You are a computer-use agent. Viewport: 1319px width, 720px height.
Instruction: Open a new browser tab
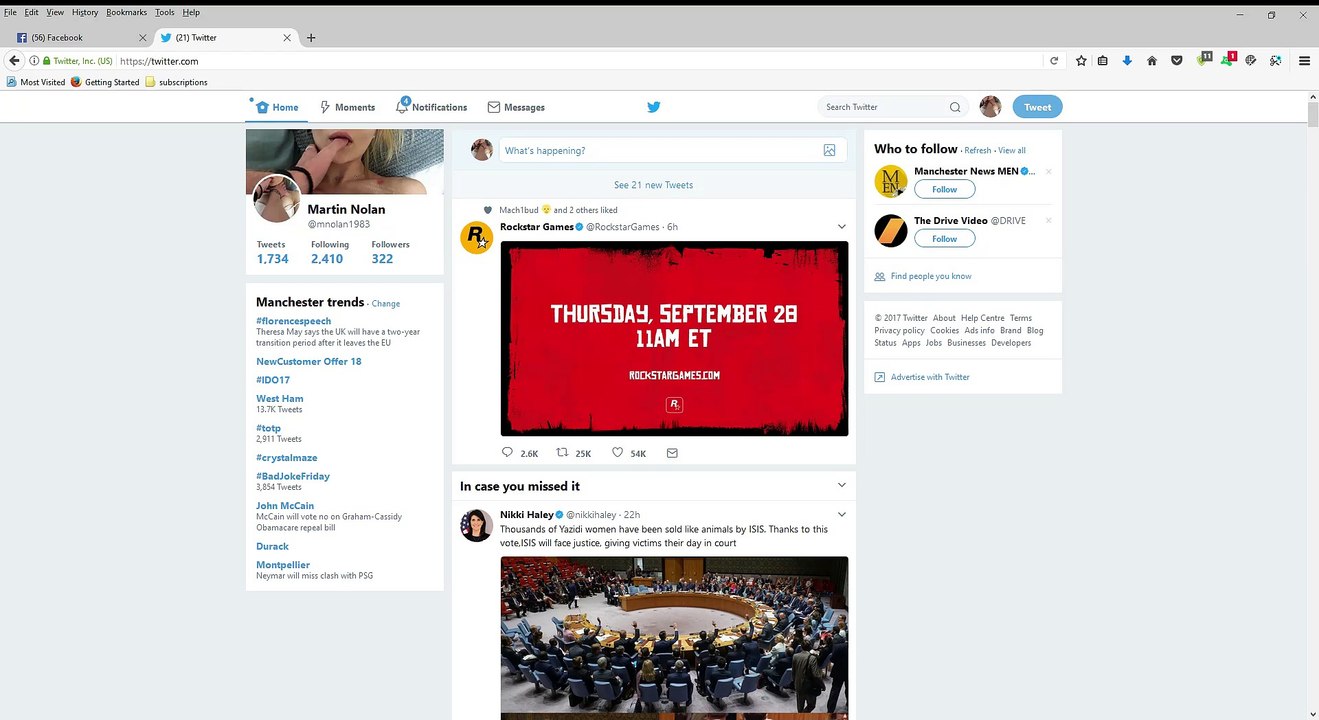(x=311, y=38)
